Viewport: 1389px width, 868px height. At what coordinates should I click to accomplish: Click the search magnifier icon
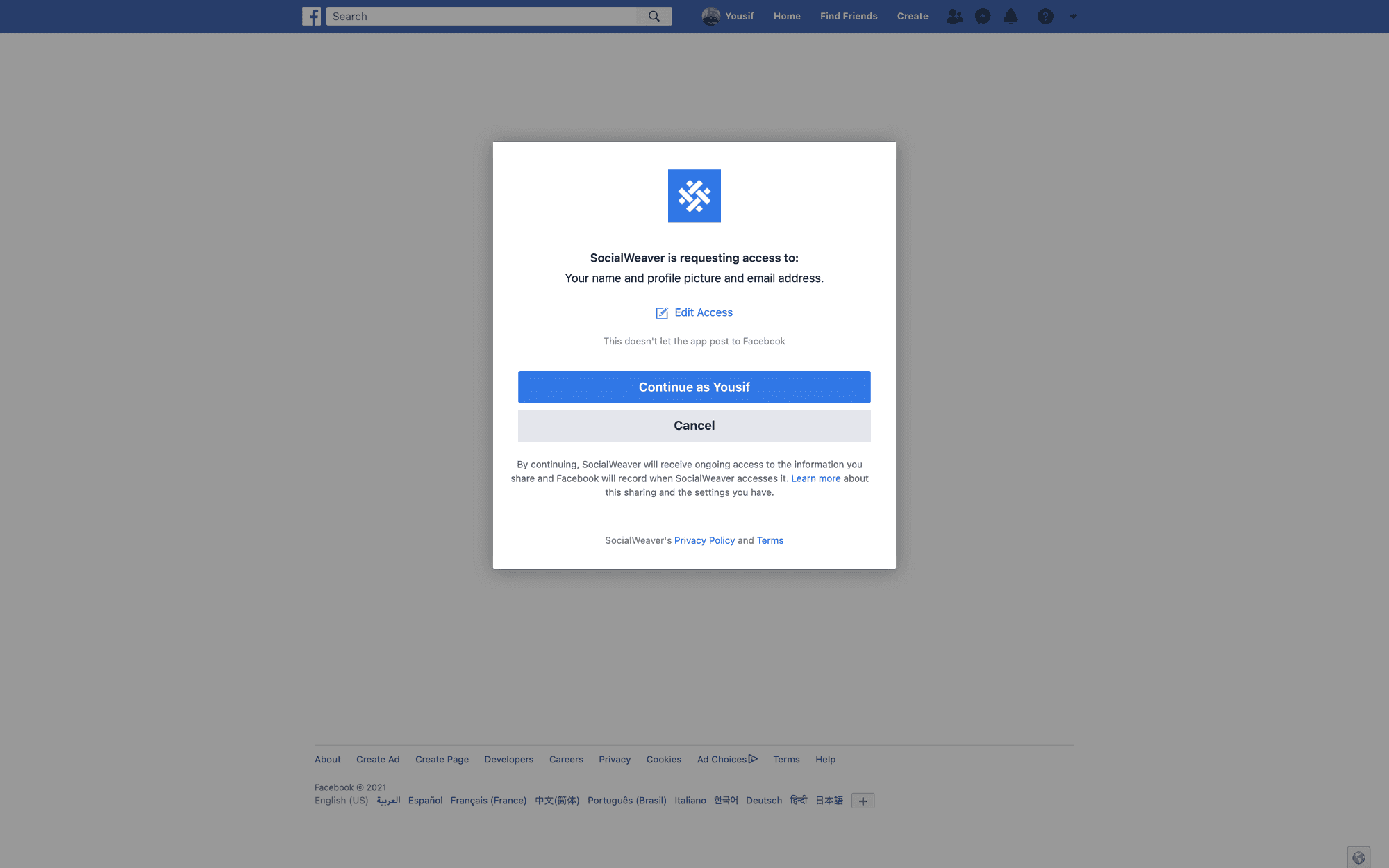[x=654, y=16]
